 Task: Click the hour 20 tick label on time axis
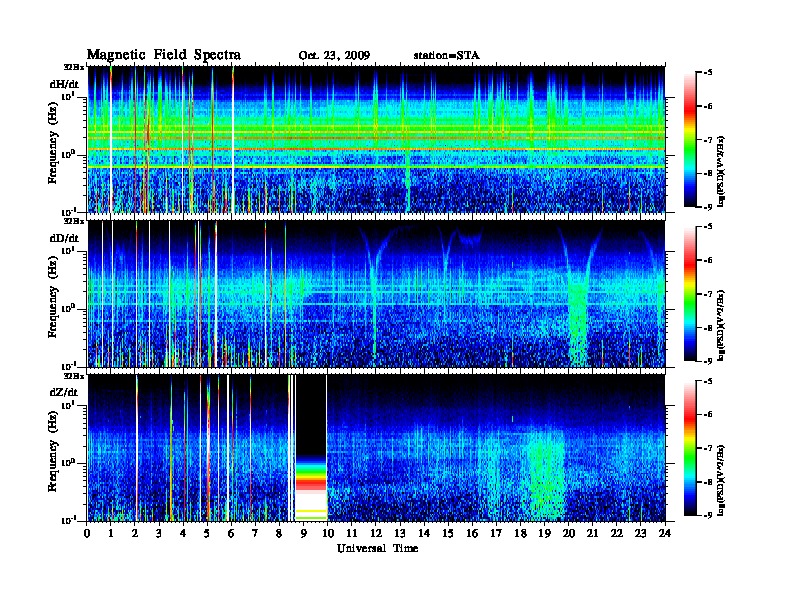568,533
